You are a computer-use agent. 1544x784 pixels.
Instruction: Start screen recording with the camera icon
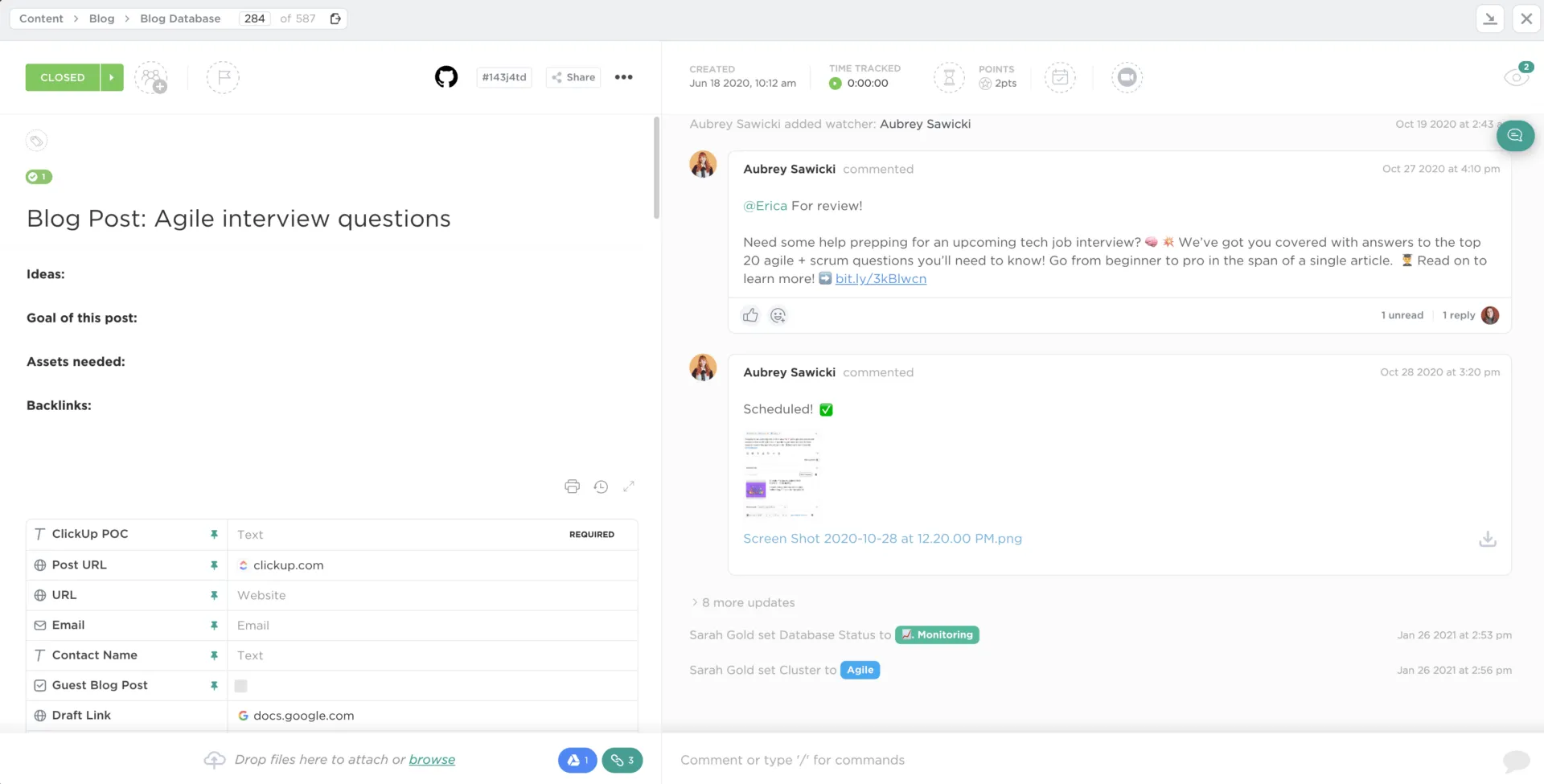pos(1127,77)
